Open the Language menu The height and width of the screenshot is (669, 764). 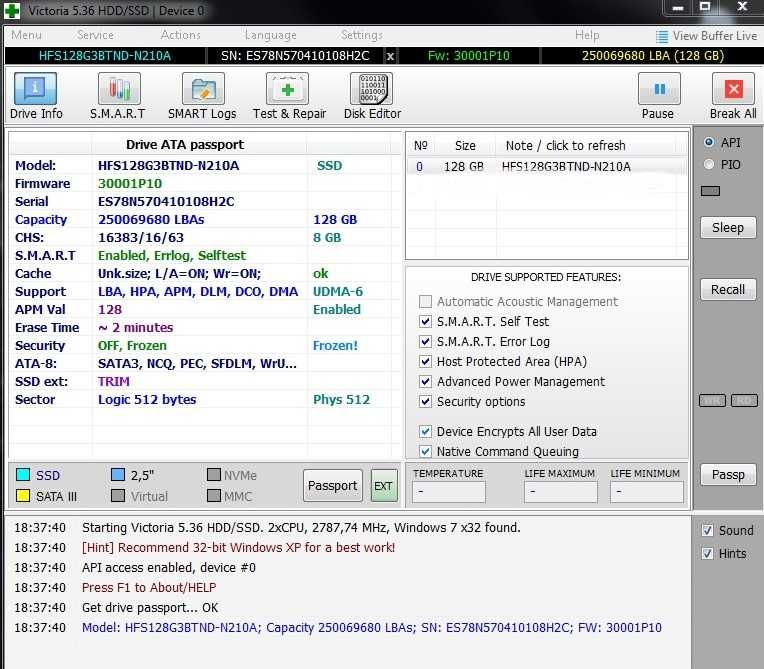pos(270,35)
